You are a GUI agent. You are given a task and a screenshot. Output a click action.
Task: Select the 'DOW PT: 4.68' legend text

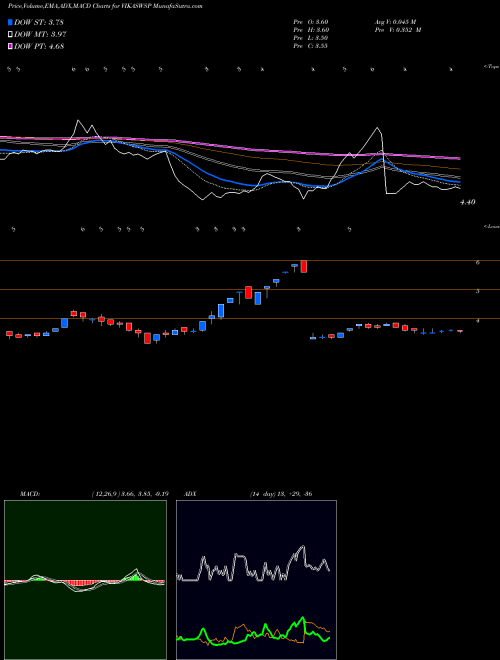click(39, 47)
